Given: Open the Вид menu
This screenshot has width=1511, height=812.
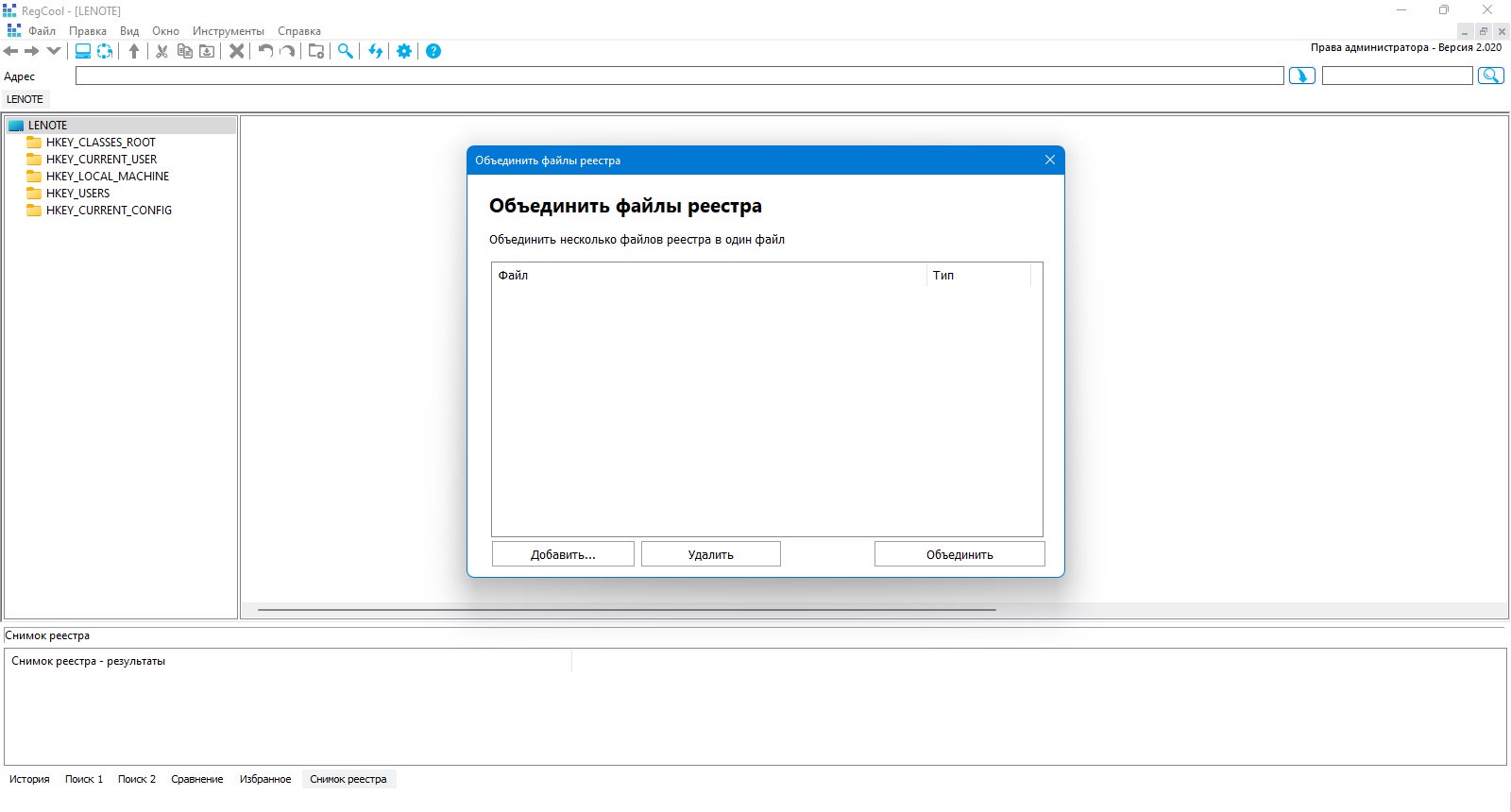Looking at the screenshot, I should (x=129, y=31).
